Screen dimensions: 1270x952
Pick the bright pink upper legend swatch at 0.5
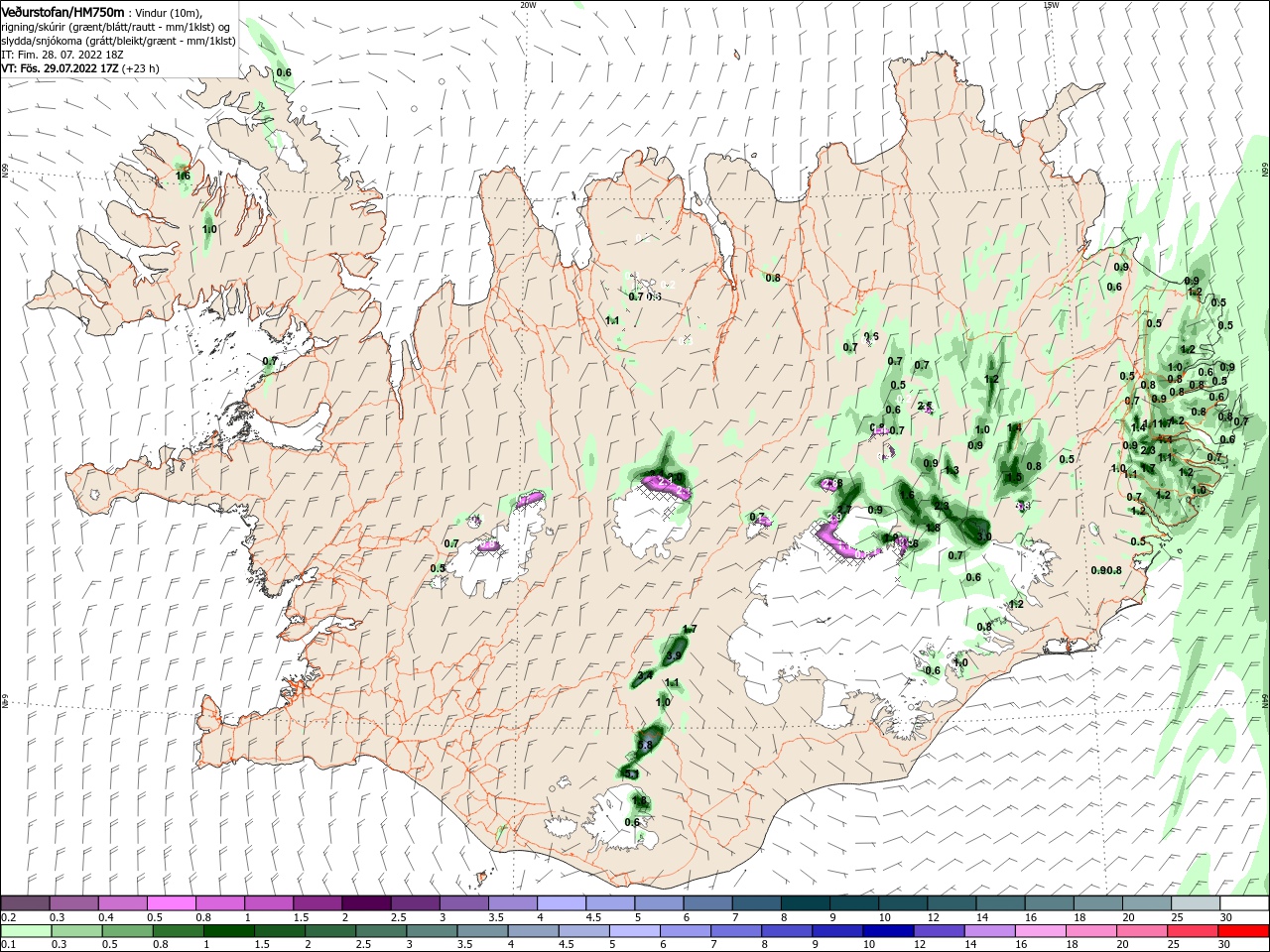(171, 903)
